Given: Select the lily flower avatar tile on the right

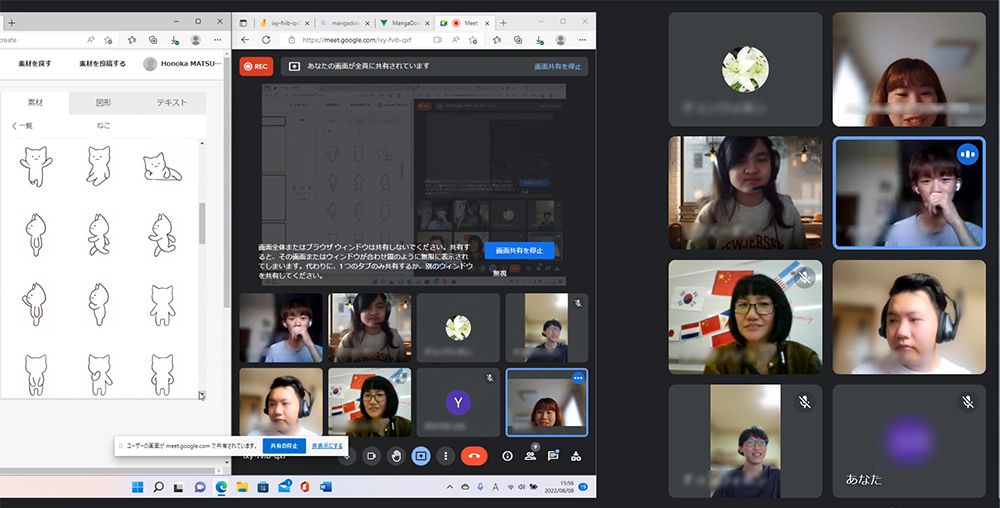Looking at the screenshot, I should pyautogui.click(x=745, y=69).
